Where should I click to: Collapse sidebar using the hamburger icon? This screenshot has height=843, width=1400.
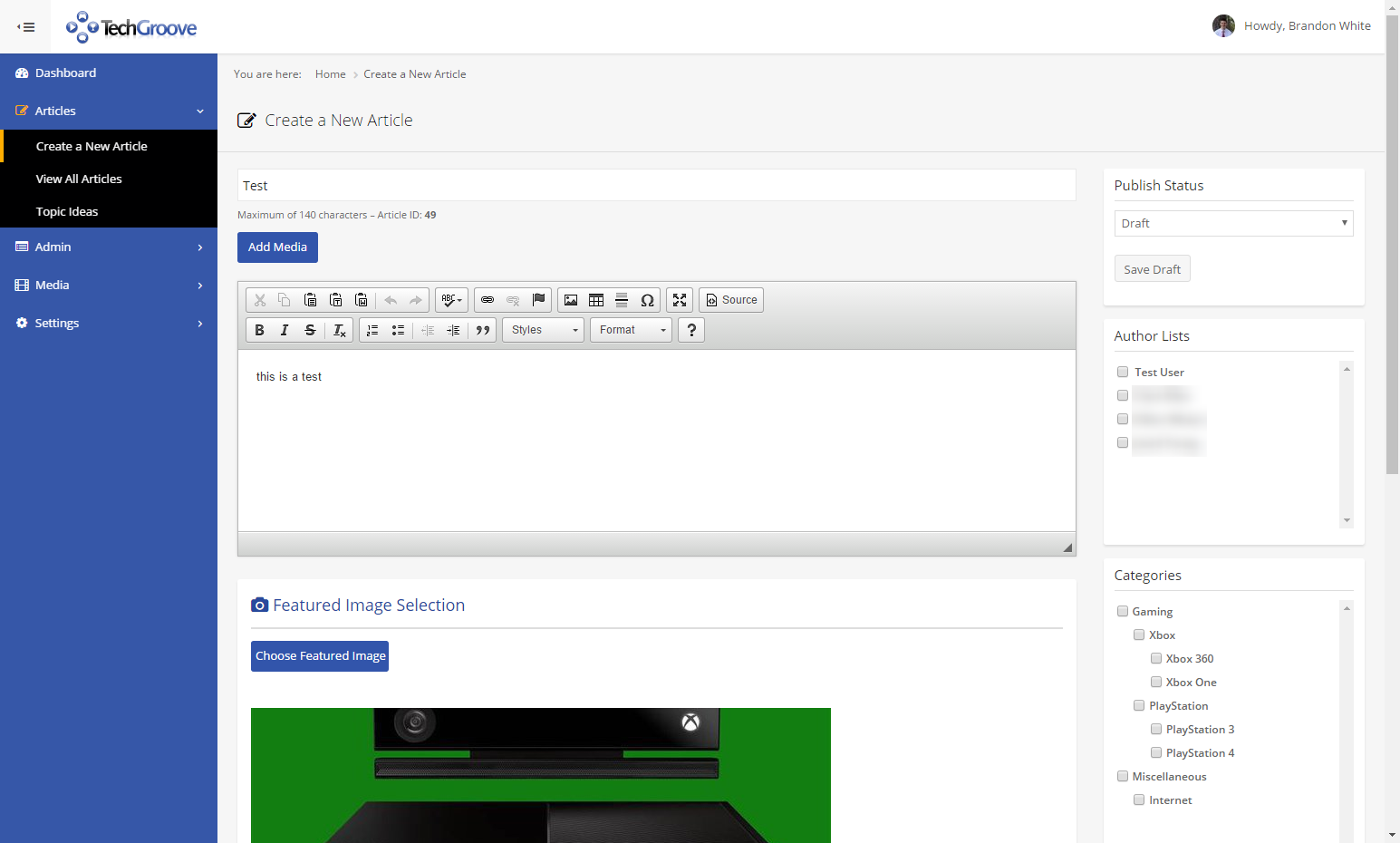point(26,27)
